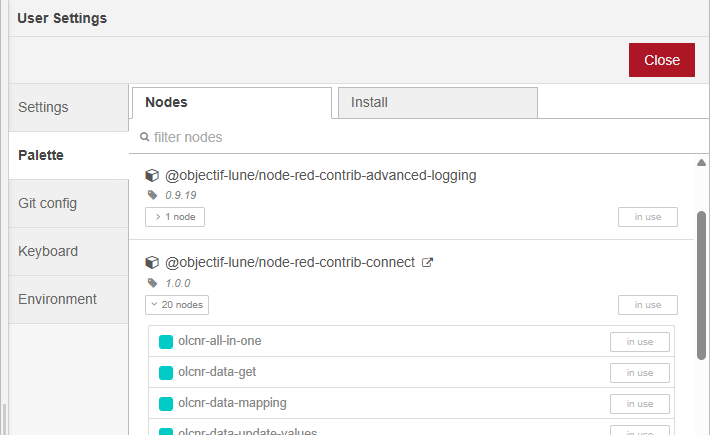
Task: Click the teal olcnr-data-get node icon
Action: point(166,373)
